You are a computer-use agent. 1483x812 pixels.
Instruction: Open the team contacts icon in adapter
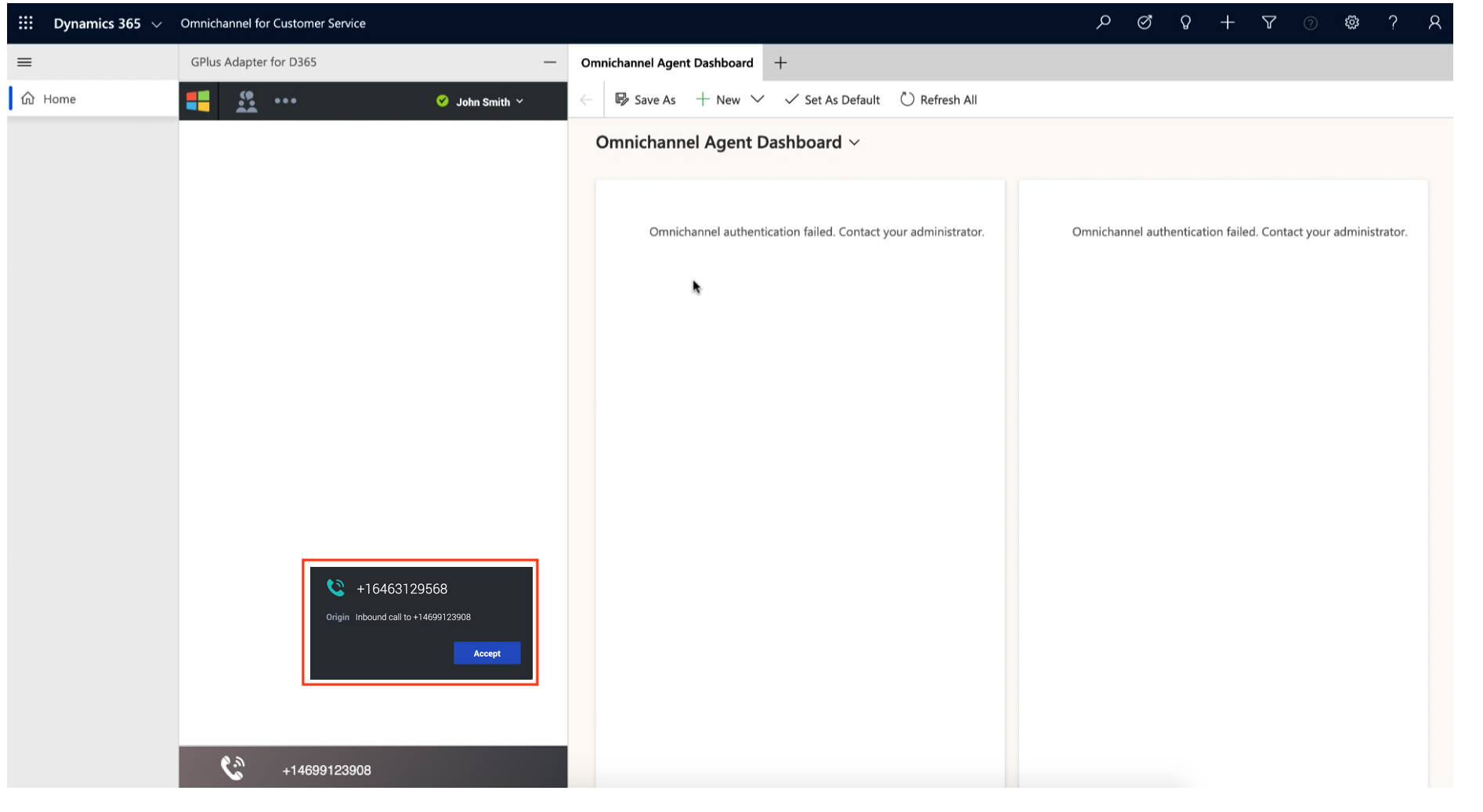tap(247, 101)
